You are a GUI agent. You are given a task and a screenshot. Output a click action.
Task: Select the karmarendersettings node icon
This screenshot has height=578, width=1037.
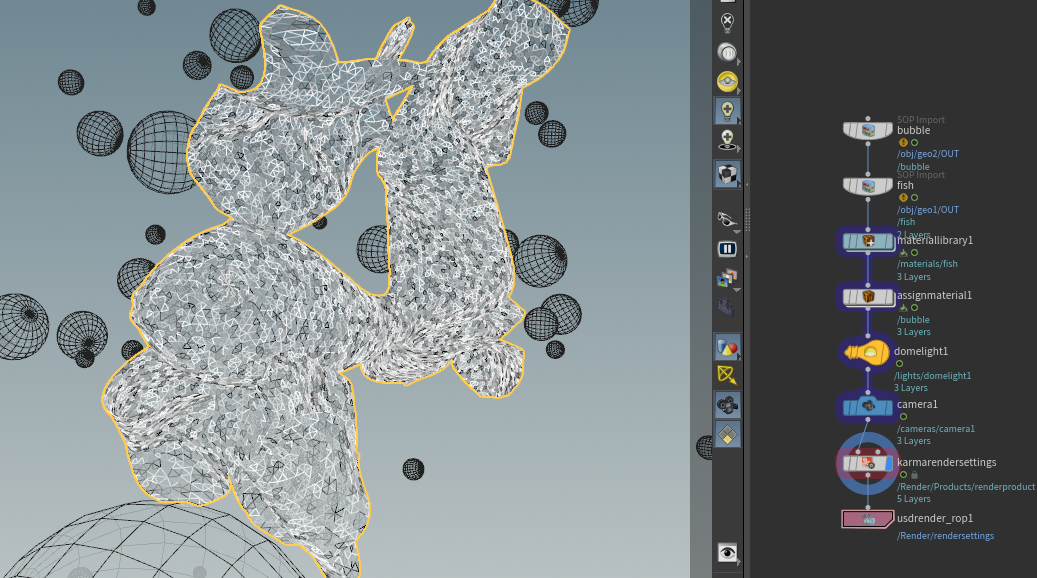pos(868,464)
